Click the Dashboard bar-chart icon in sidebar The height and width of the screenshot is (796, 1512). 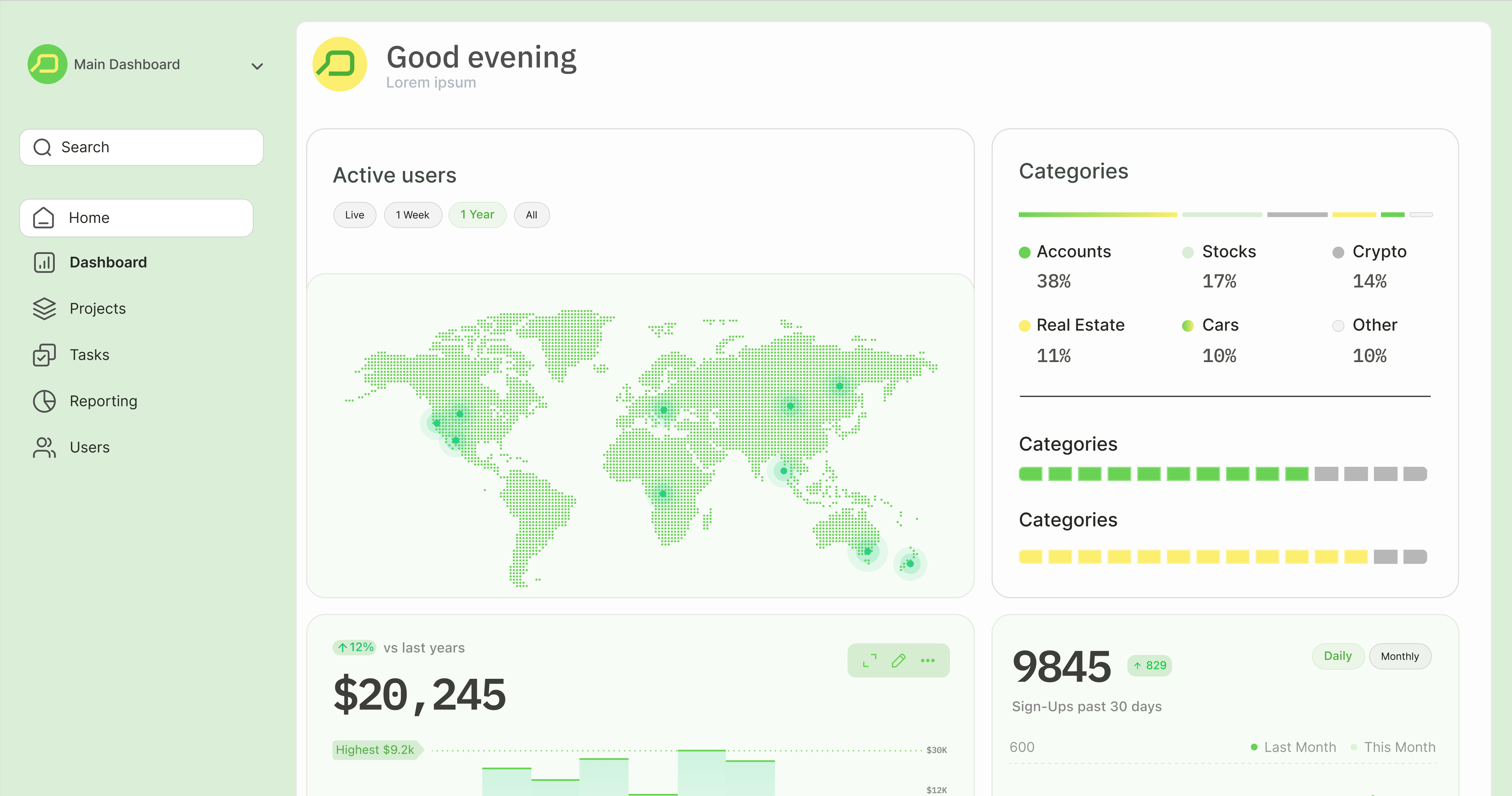(x=44, y=262)
